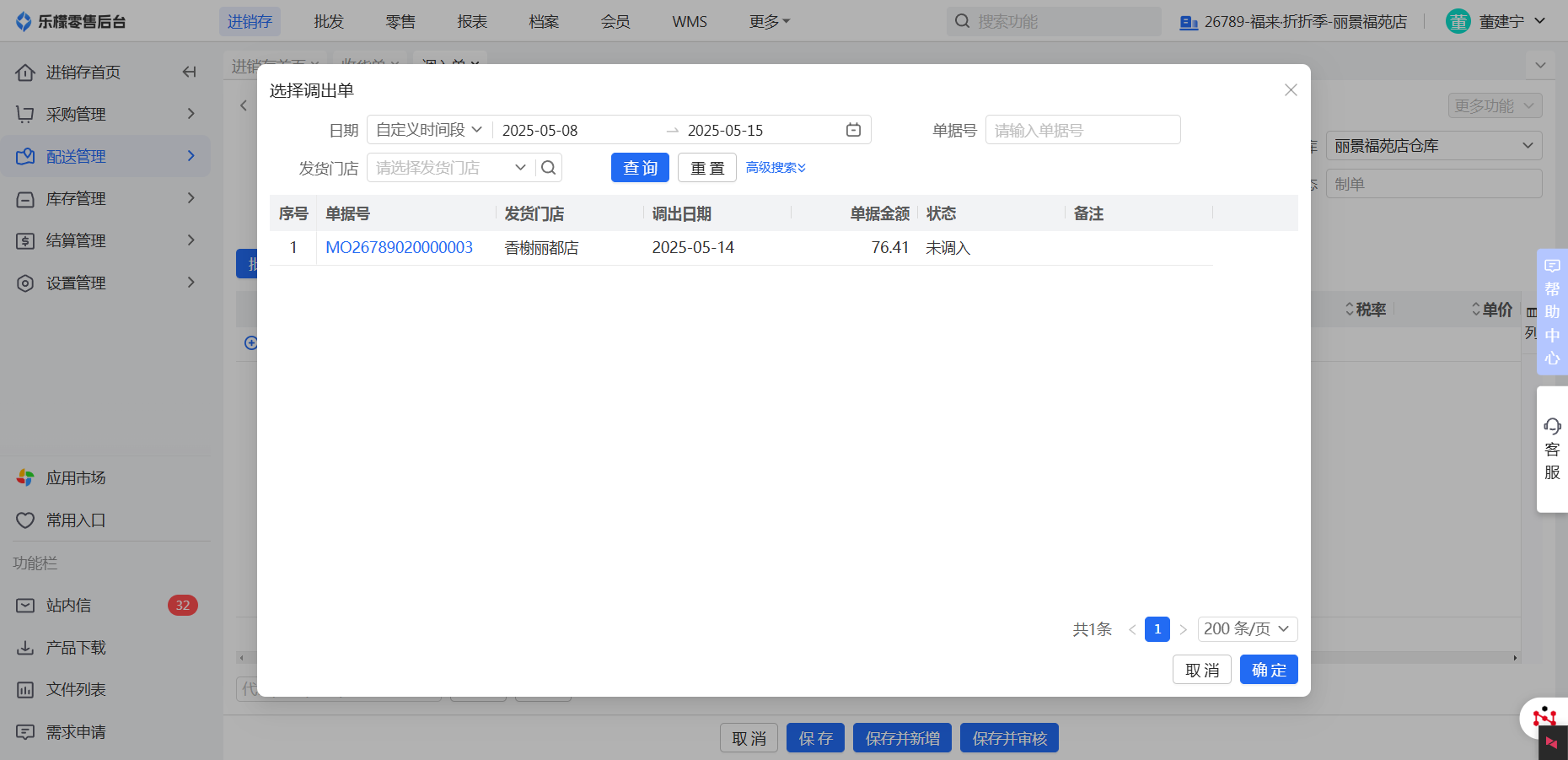Click the 设置管理 gear icon
1568x760 pixels.
click(25, 283)
